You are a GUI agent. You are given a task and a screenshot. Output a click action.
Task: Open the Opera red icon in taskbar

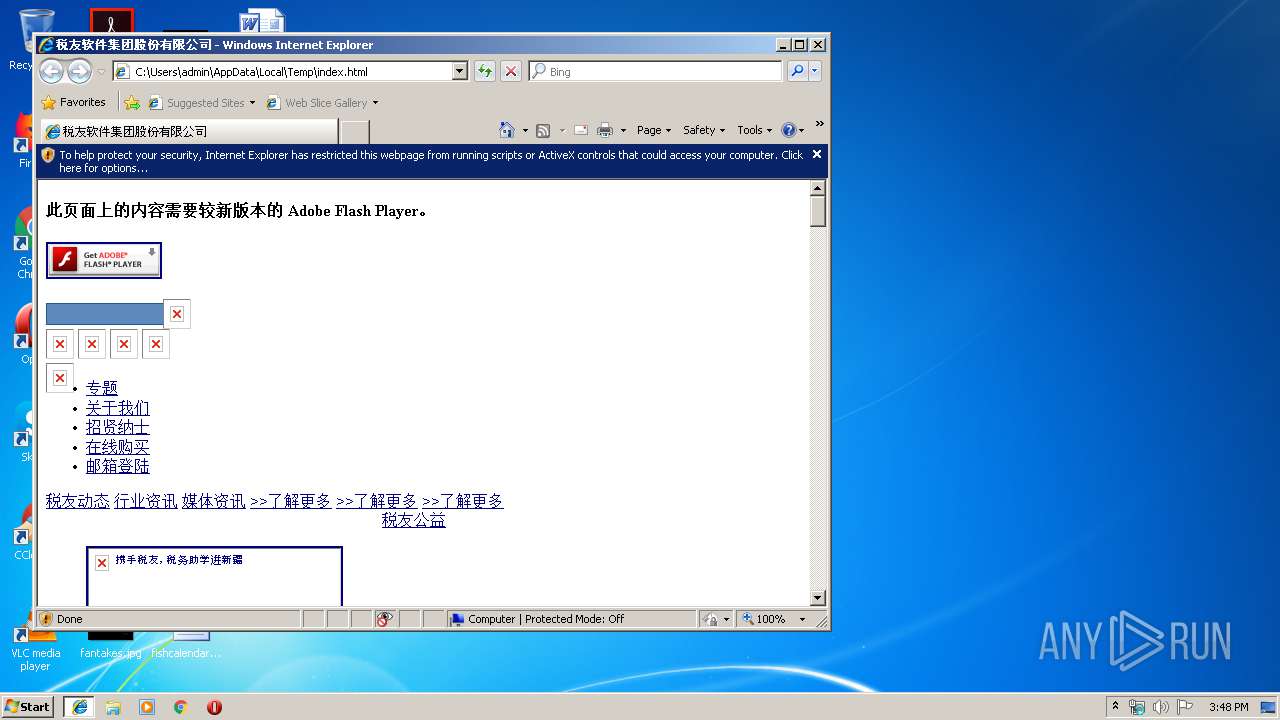pos(214,707)
